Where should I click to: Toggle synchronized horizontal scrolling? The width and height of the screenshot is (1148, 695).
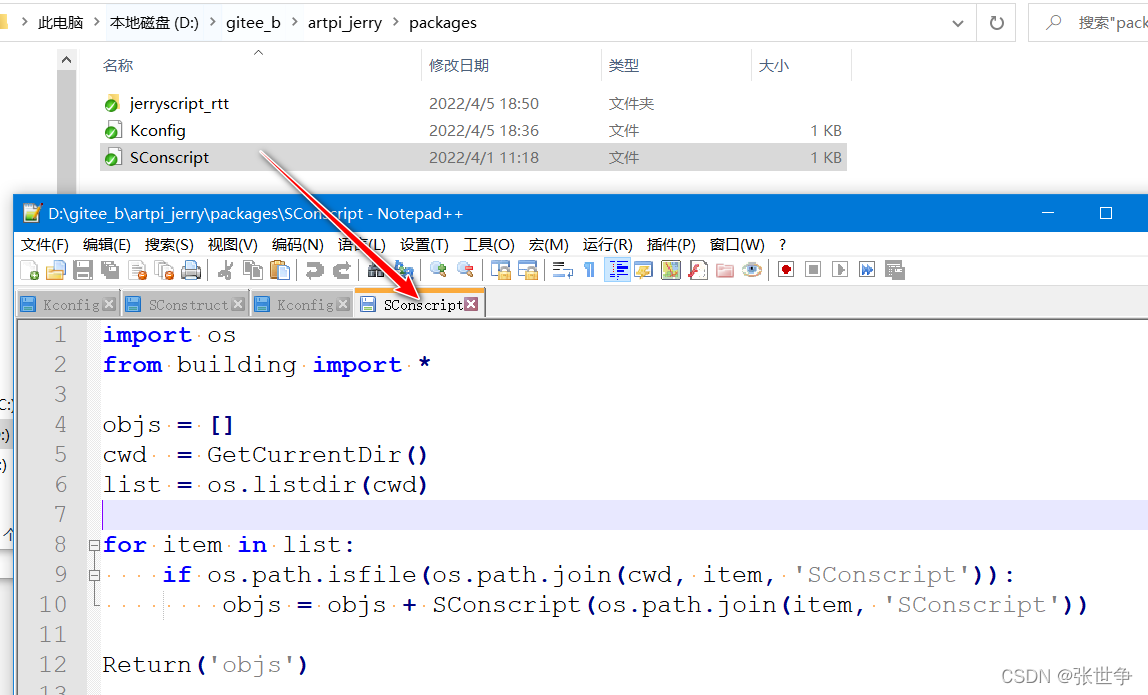point(528,270)
